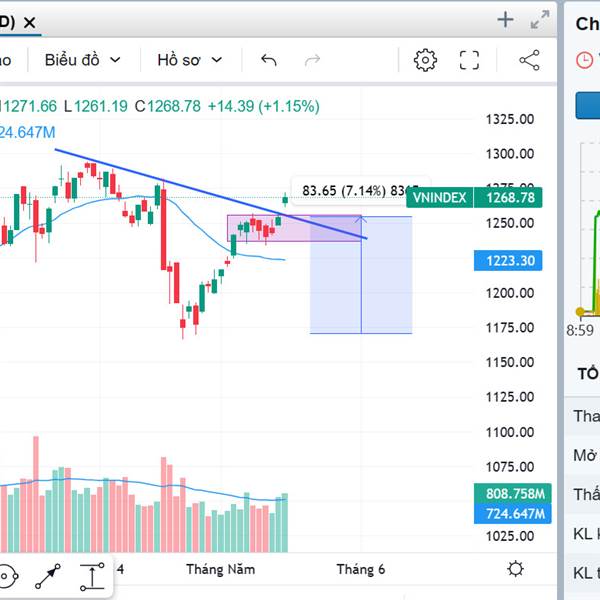Close the current chart tab
The height and width of the screenshot is (600, 600).
click(29, 23)
